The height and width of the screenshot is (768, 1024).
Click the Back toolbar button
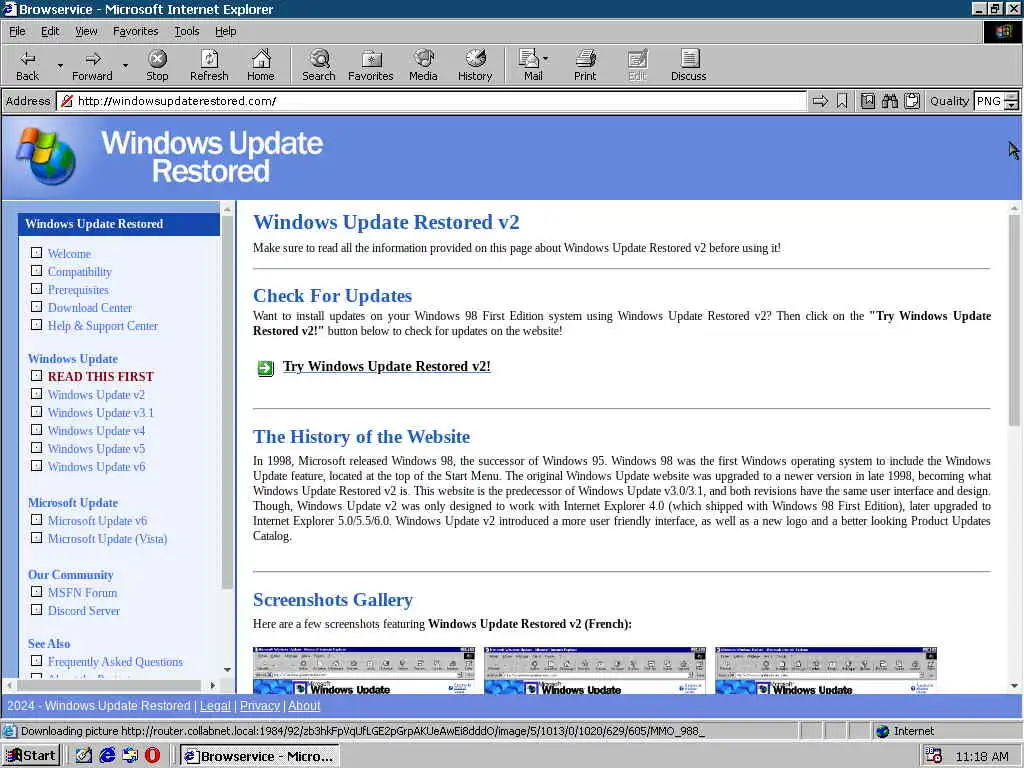pos(27,65)
